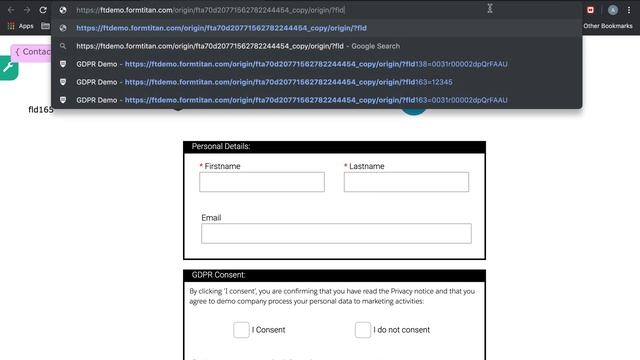The image size is (640, 360).
Task: Open the bookmarks folder icon beside Apps
Action: tap(45, 26)
